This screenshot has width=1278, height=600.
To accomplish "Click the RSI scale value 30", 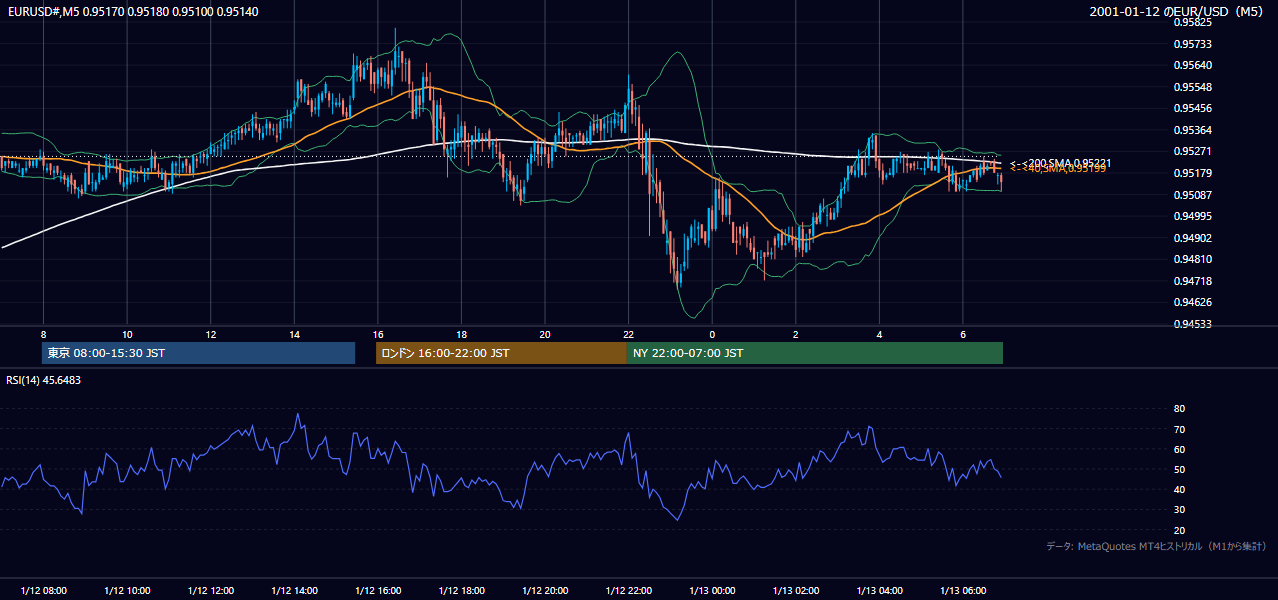I will pyautogui.click(x=1179, y=510).
